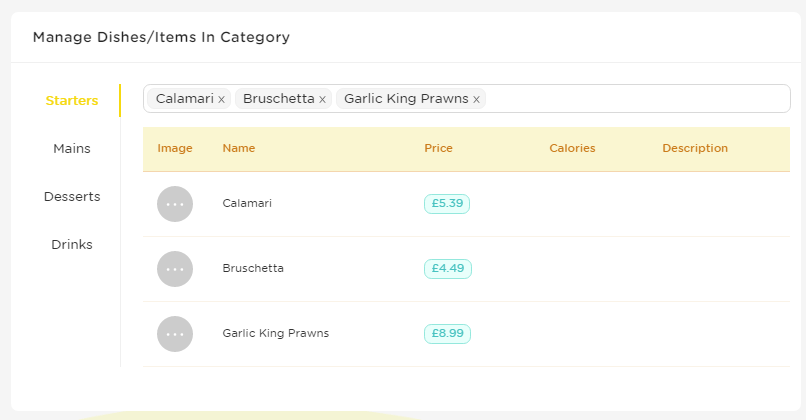Remove the Bruschetta tag with its x
Screen dimensions: 806x420
coord(322,100)
